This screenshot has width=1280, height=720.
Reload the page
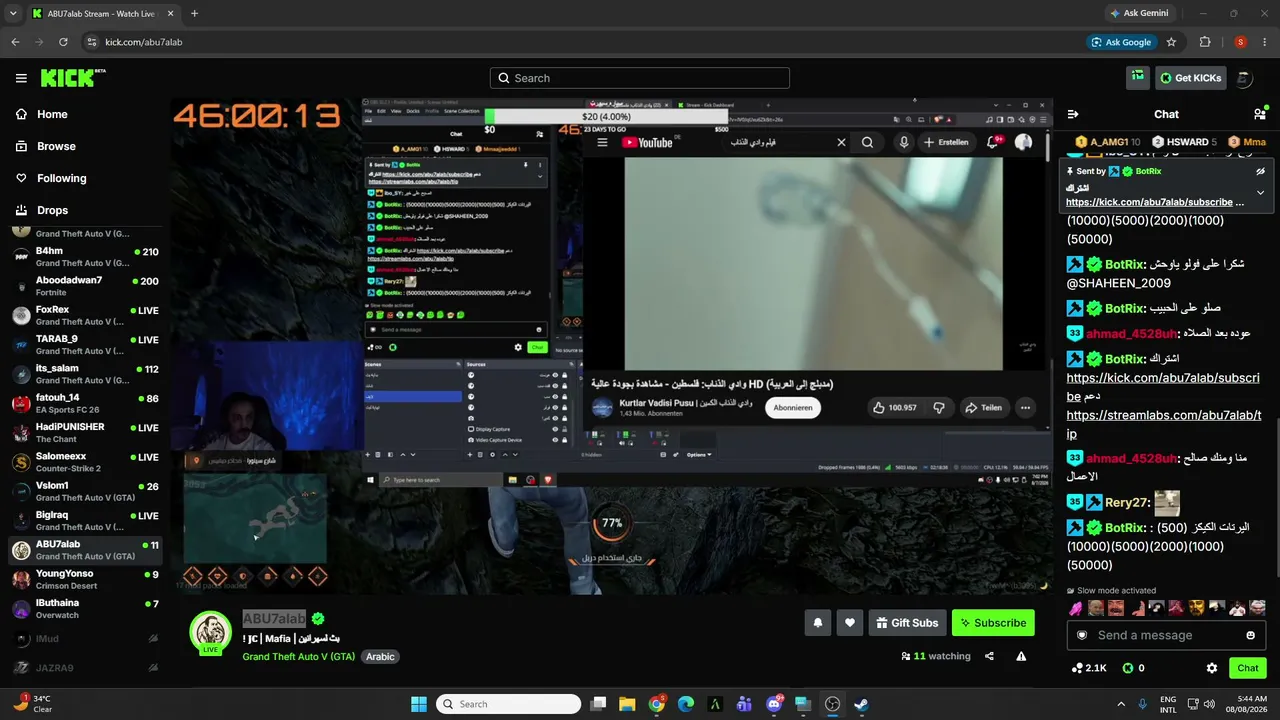coord(63,42)
